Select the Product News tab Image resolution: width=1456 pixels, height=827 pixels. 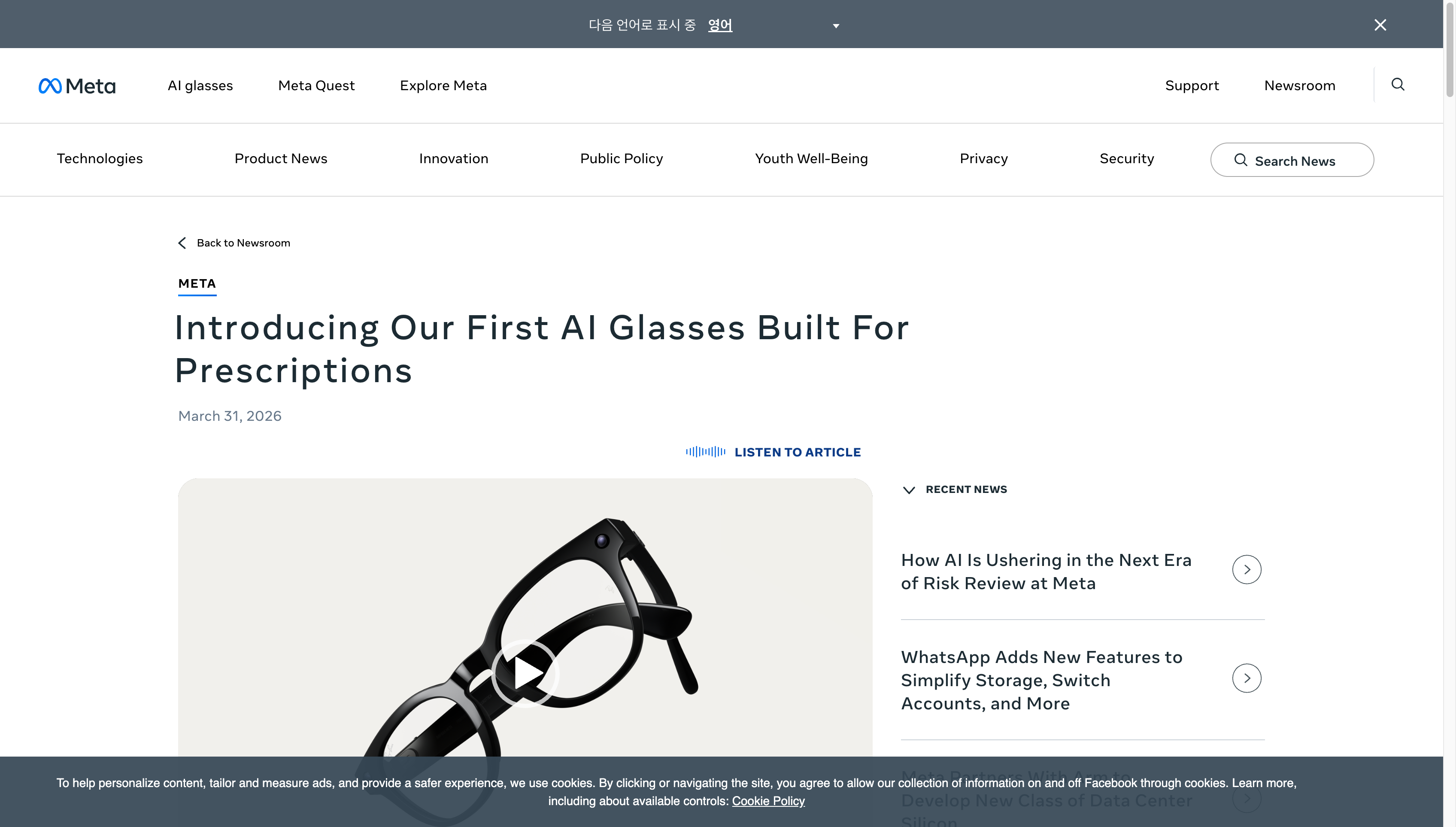281,158
